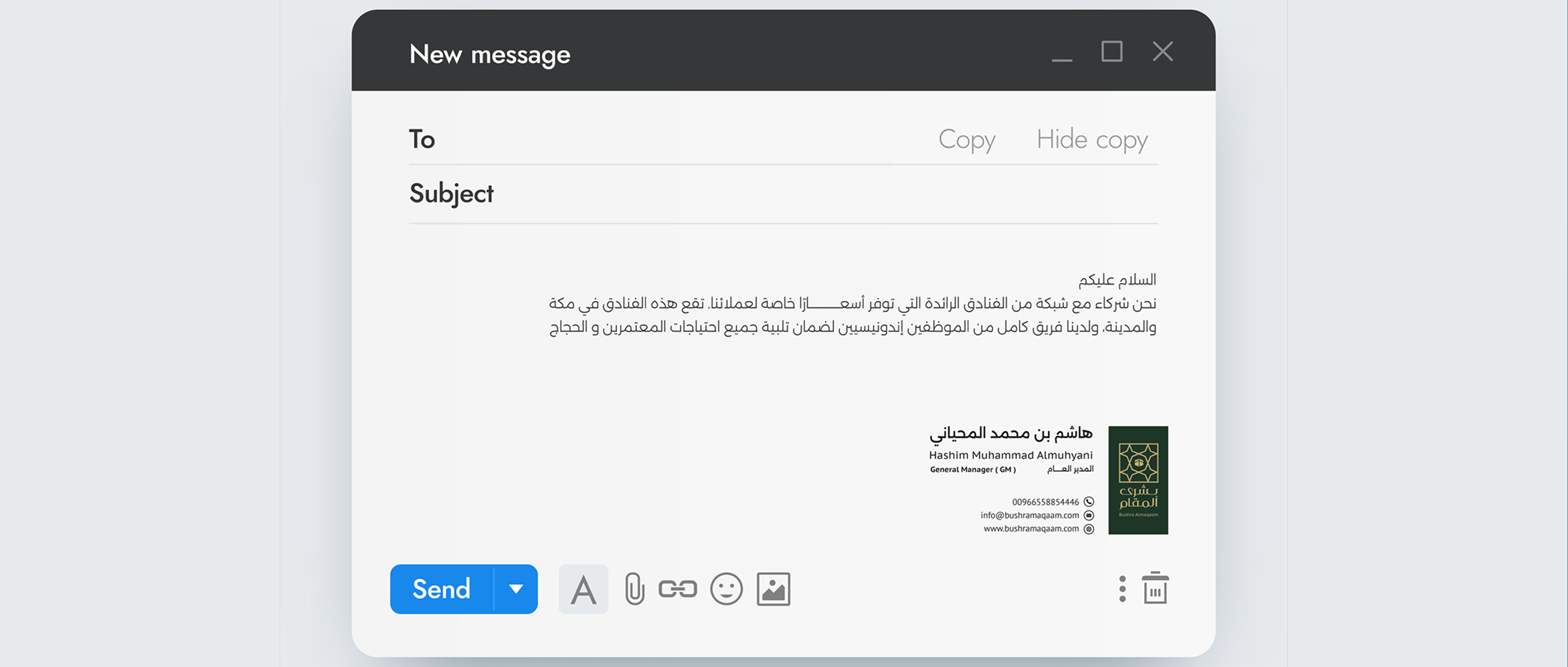Click the Send button
The height and width of the screenshot is (667, 1568).
click(442, 589)
